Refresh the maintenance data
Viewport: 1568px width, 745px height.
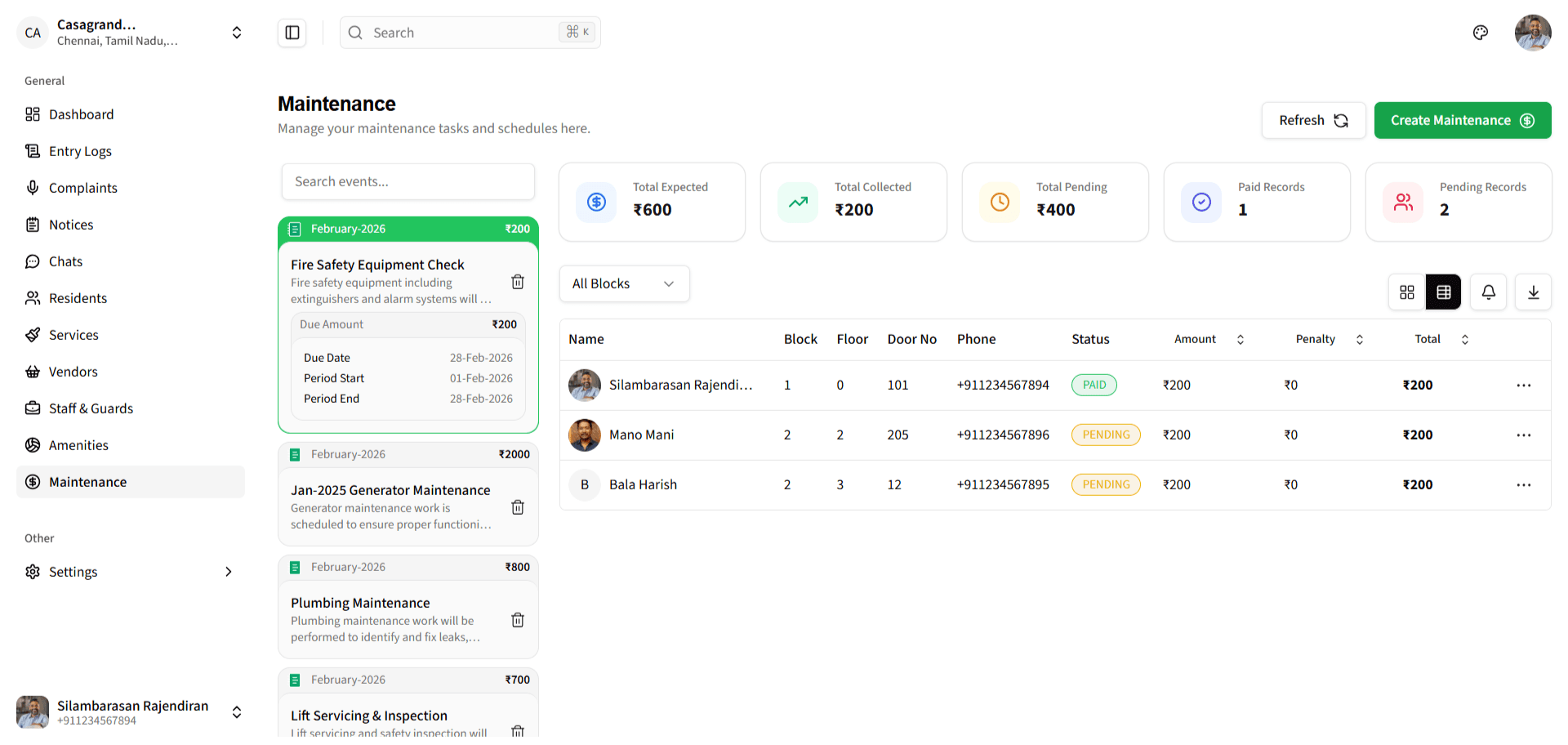[1312, 120]
